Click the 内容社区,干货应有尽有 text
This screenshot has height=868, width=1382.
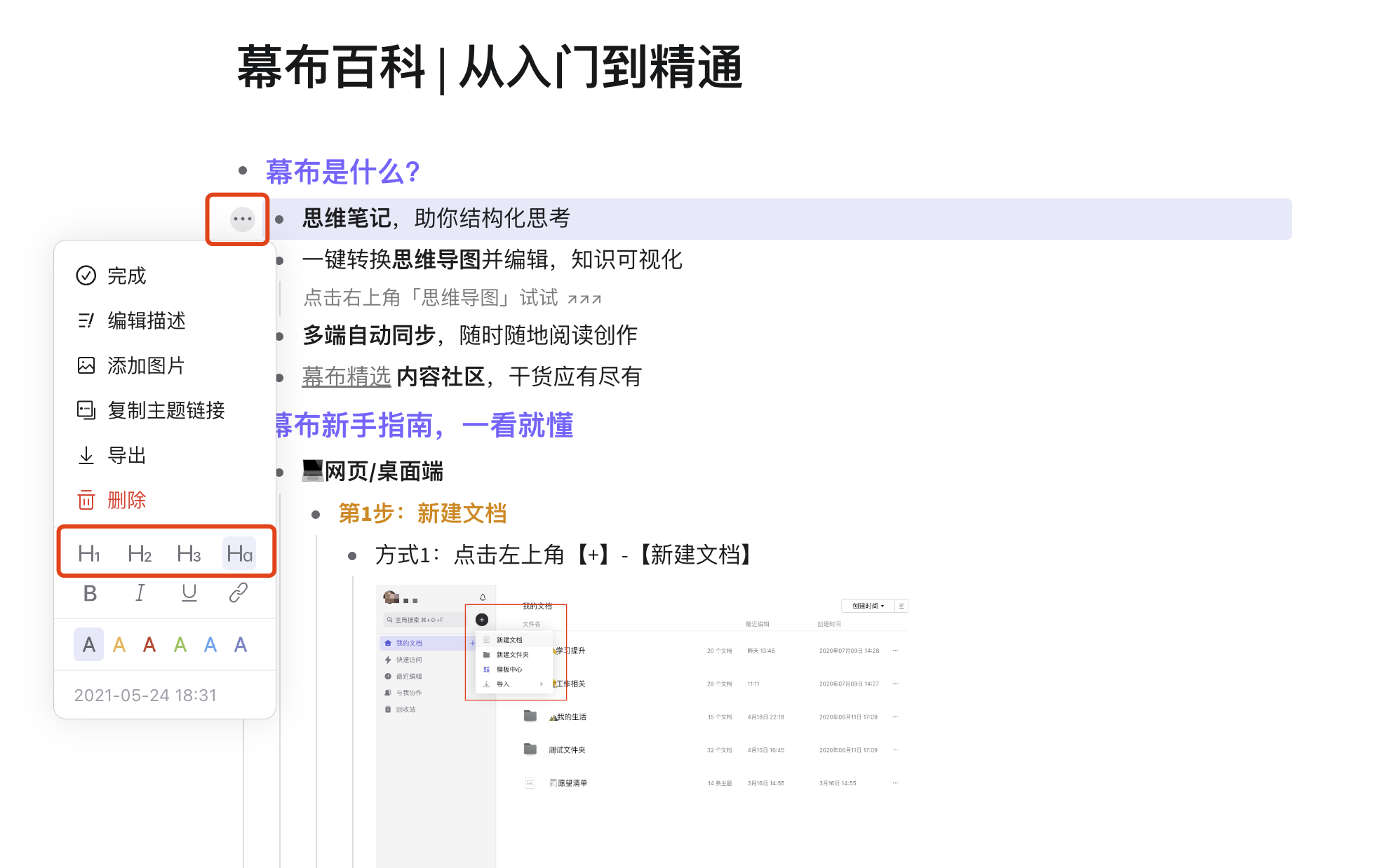point(518,377)
